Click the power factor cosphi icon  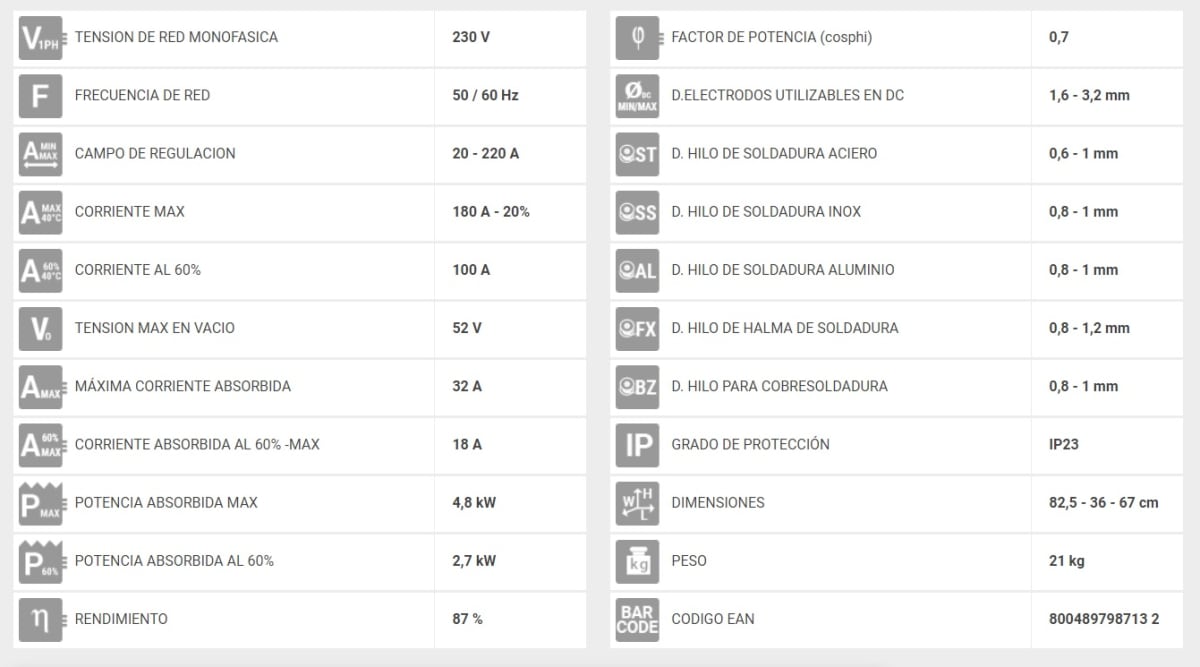[x=637, y=38]
